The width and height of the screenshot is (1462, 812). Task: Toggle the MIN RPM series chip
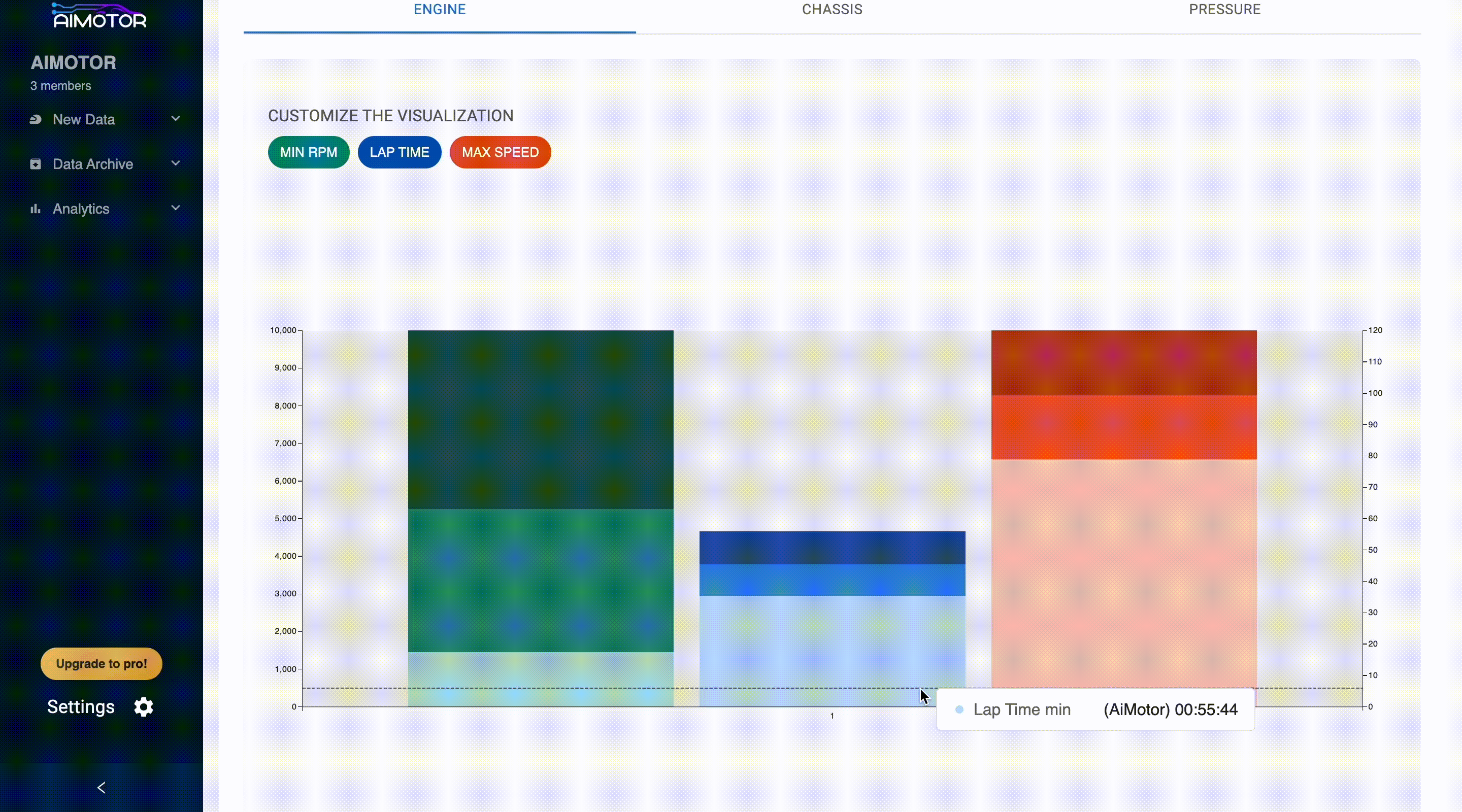[x=308, y=152]
